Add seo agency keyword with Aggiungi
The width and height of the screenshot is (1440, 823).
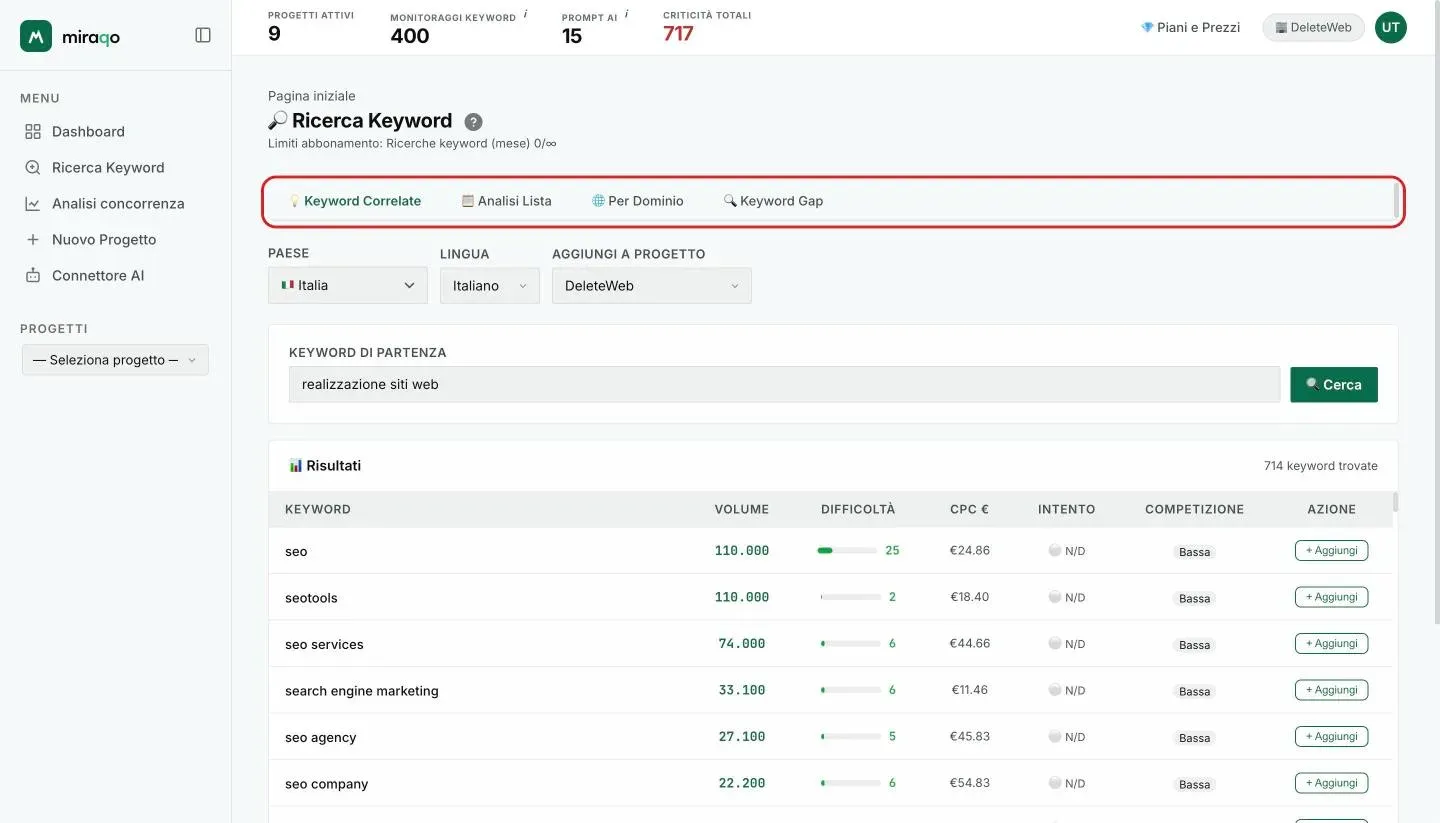[x=1331, y=736]
